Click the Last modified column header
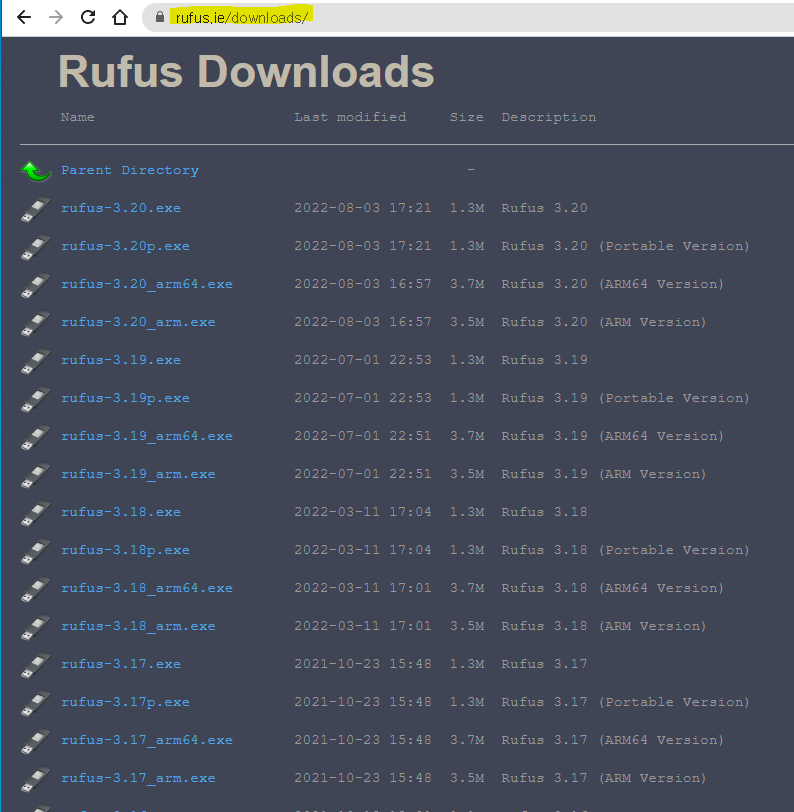The width and height of the screenshot is (794, 812). (x=350, y=117)
